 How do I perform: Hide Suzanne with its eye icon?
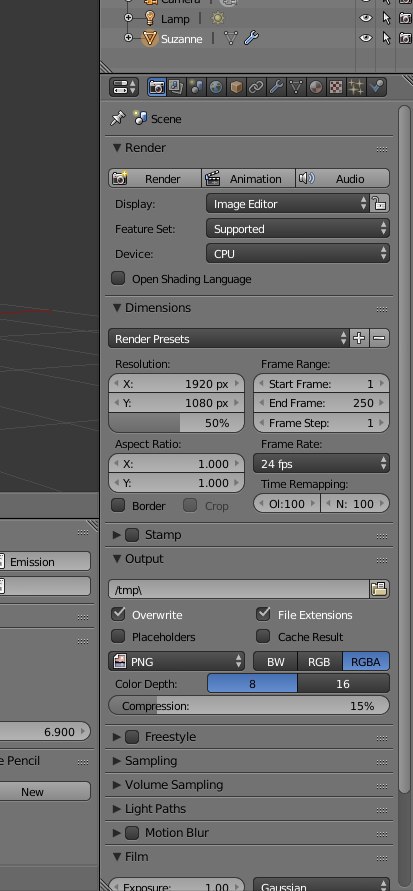point(366,38)
